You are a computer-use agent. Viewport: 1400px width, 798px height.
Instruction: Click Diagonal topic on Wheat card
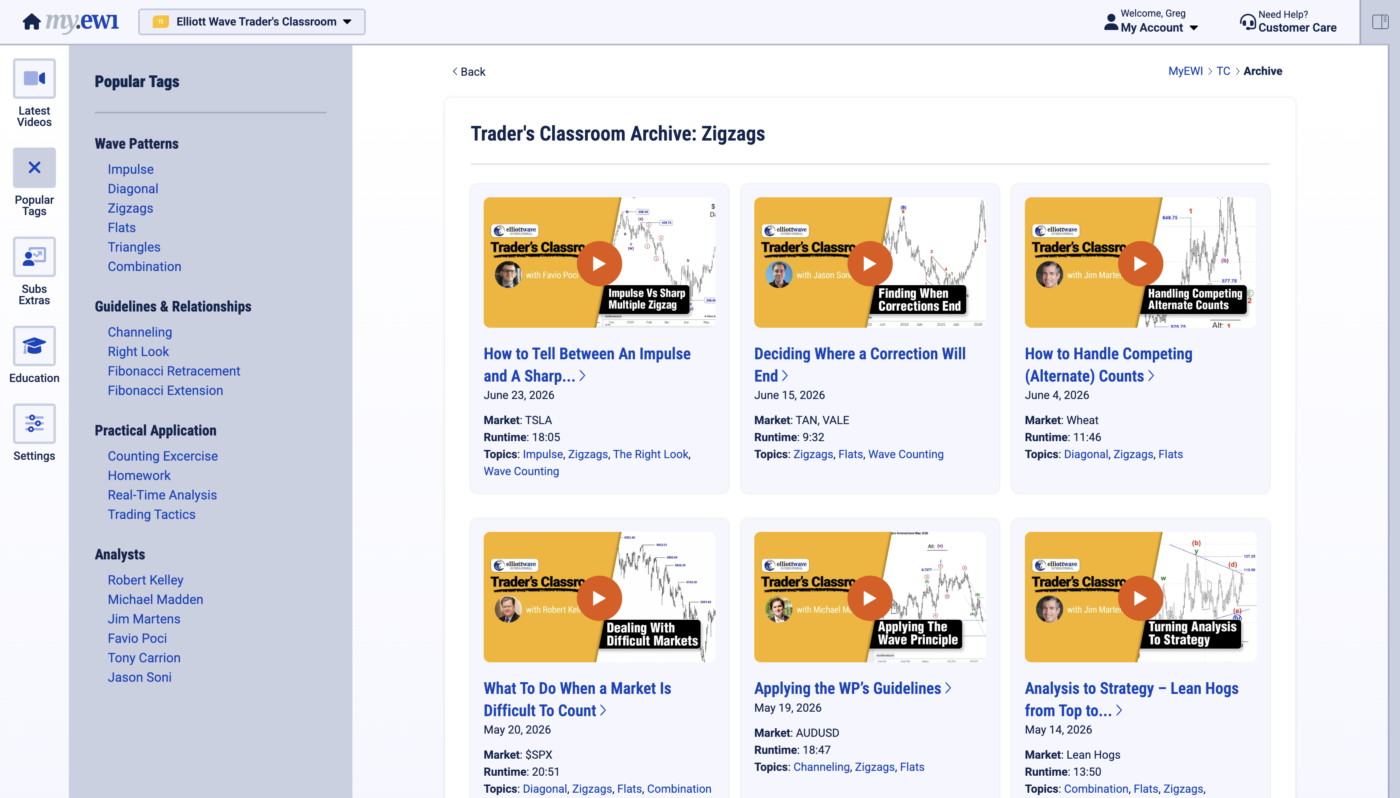1086,454
